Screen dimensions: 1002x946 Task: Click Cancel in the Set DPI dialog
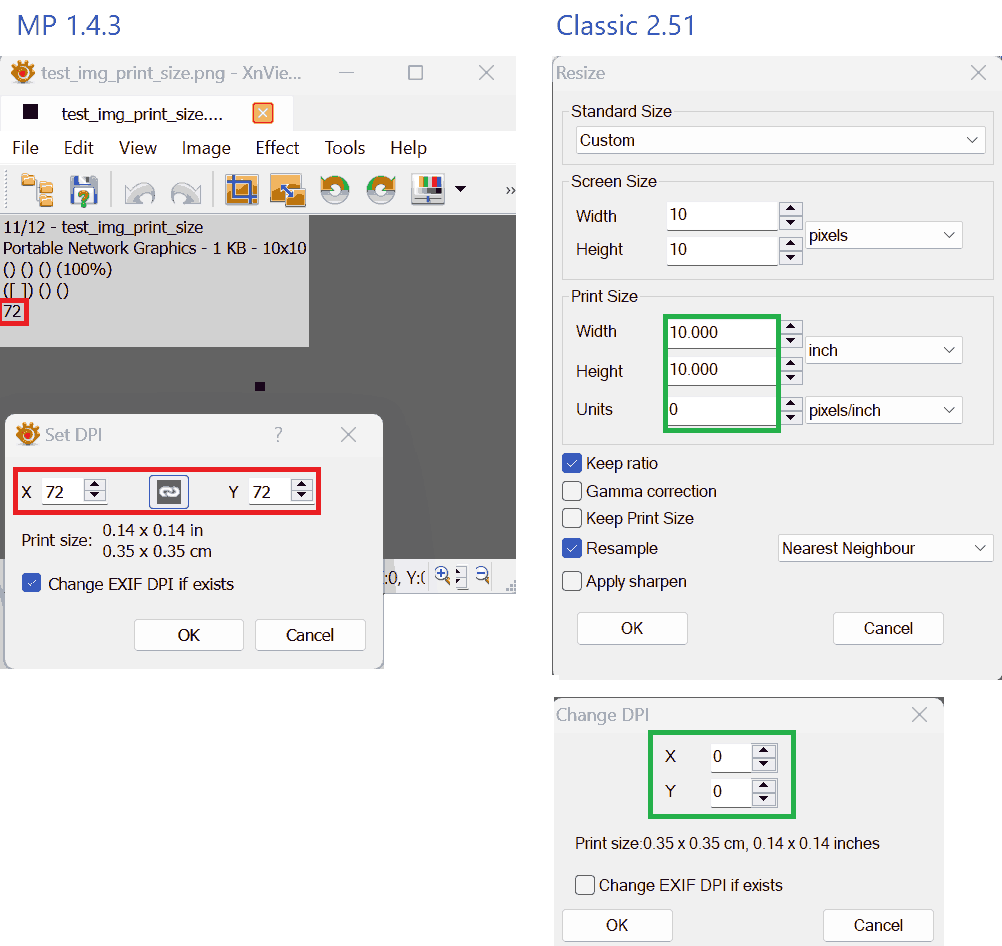[310, 635]
